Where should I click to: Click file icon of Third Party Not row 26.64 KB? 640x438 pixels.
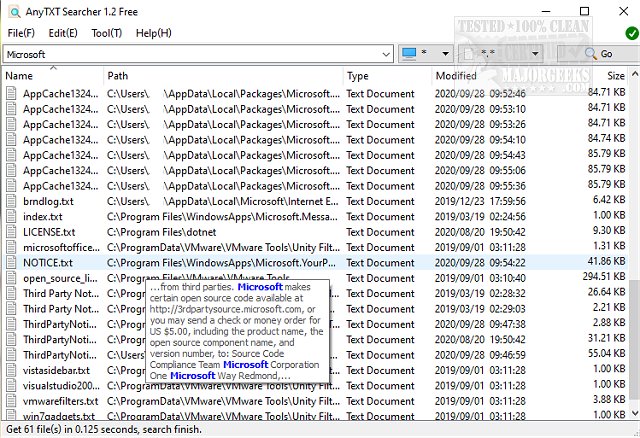click(11, 293)
